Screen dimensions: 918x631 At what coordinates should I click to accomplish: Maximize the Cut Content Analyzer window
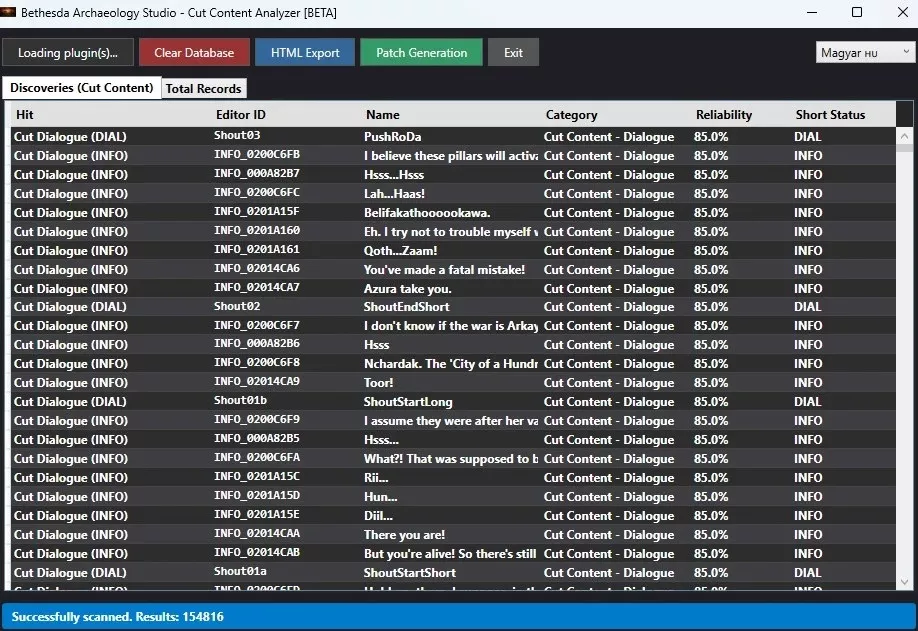857,12
